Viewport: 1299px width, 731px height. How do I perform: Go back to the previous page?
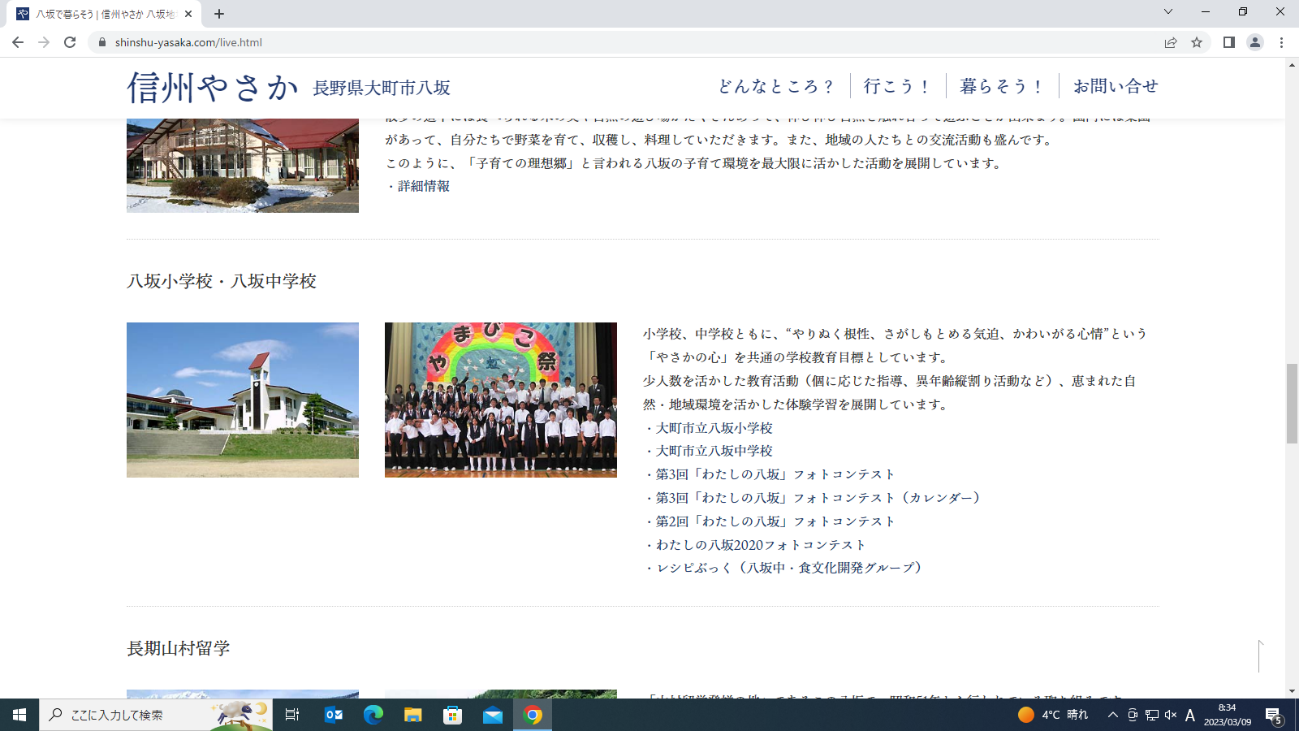17,42
